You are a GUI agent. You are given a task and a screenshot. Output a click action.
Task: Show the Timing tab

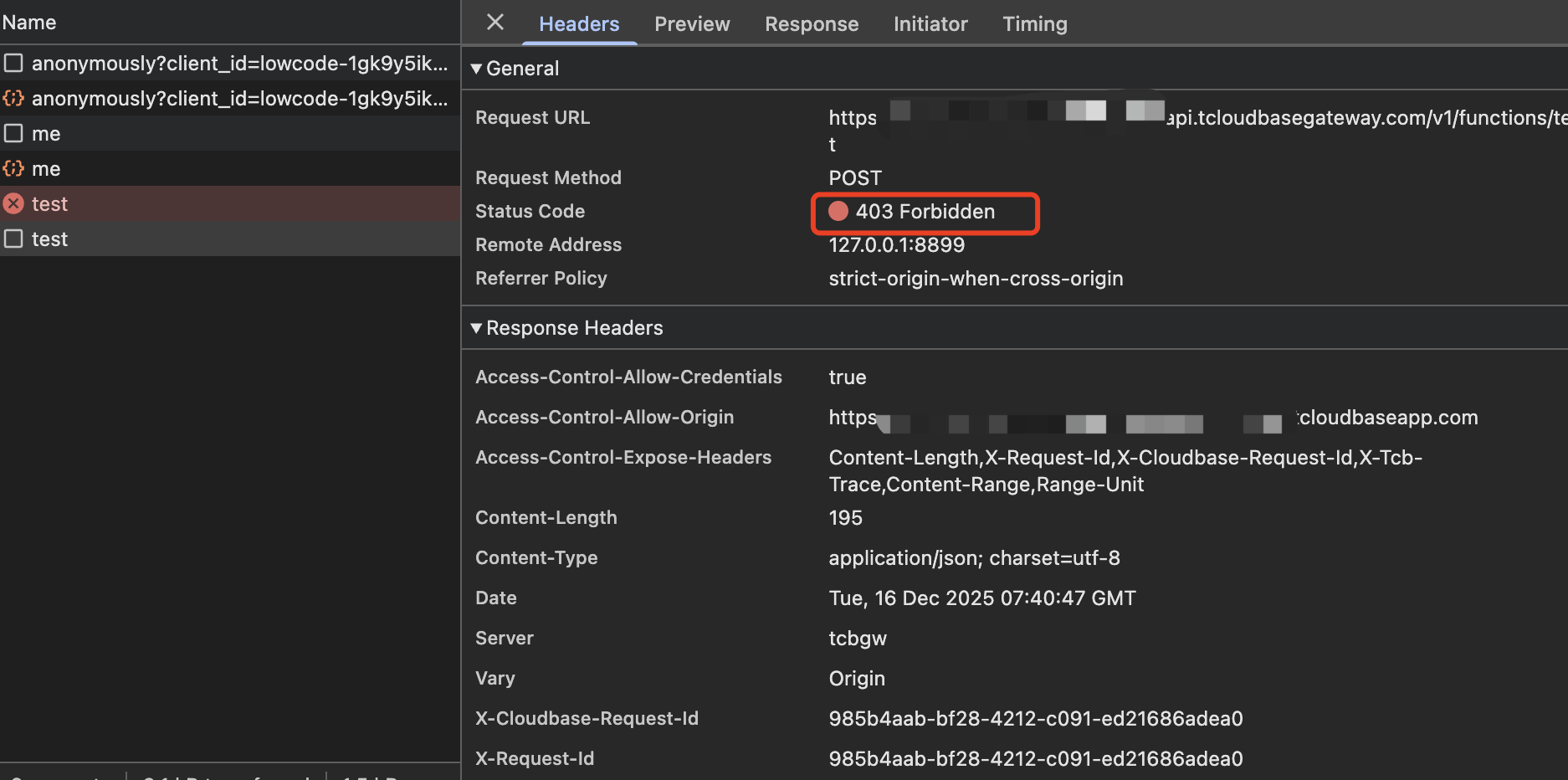1035,24
